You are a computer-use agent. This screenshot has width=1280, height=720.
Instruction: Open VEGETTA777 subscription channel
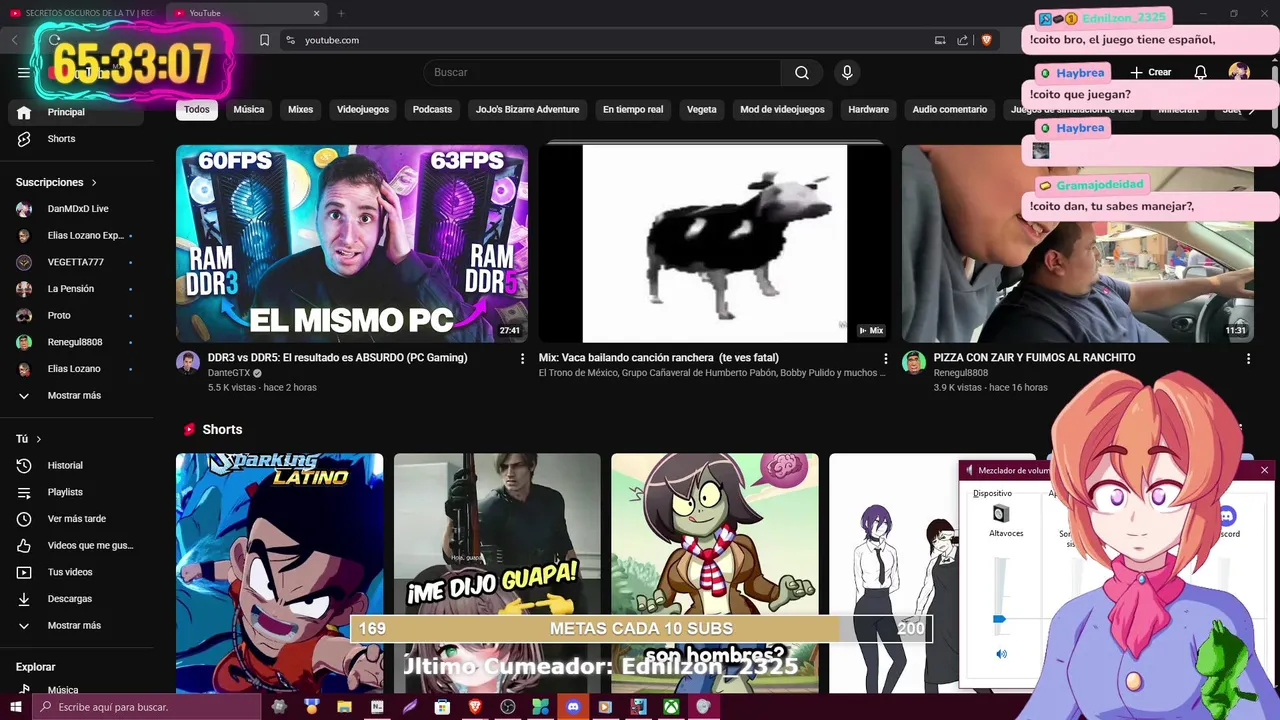(x=76, y=262)
